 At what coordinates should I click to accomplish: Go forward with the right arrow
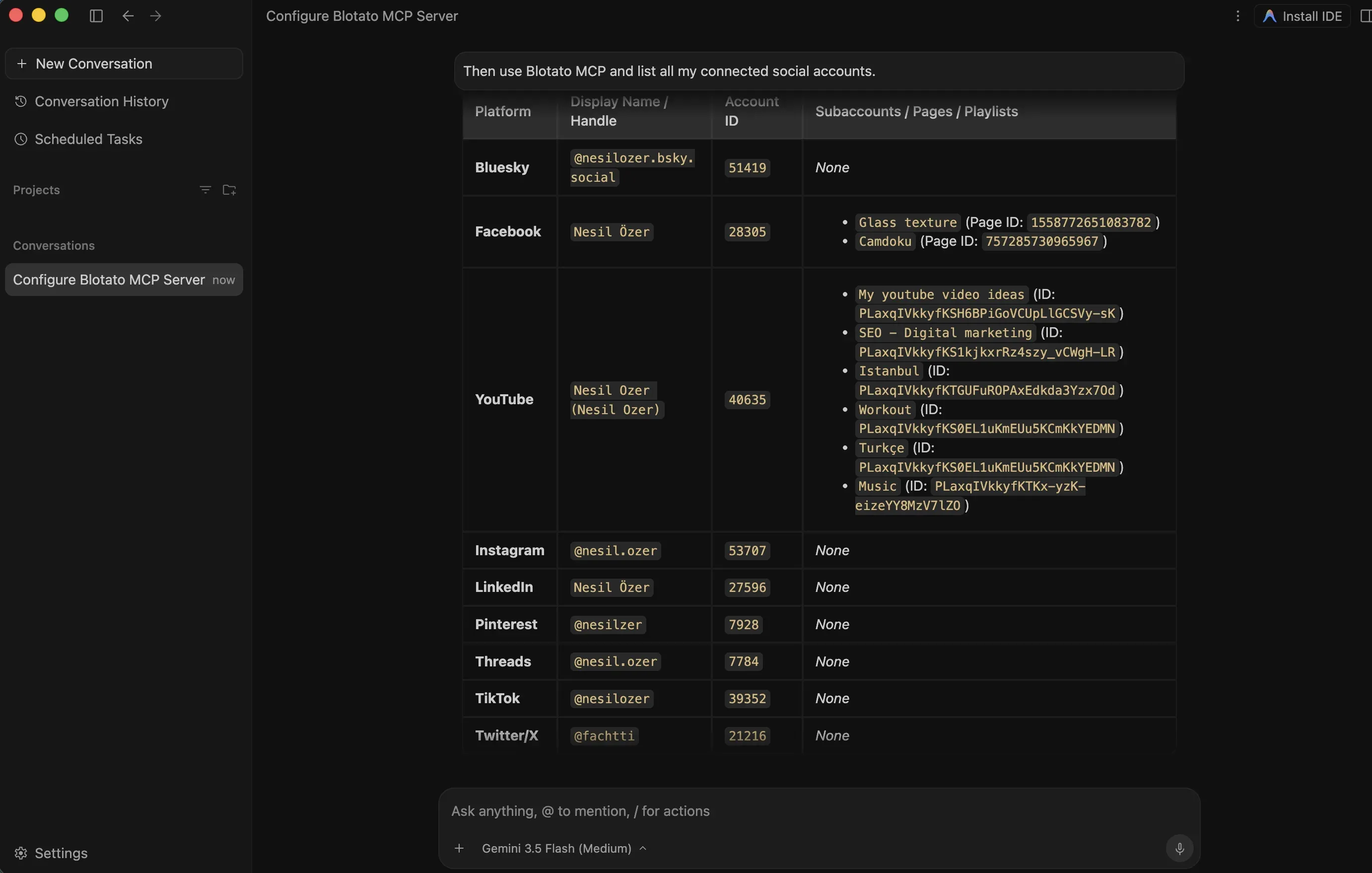155,16
